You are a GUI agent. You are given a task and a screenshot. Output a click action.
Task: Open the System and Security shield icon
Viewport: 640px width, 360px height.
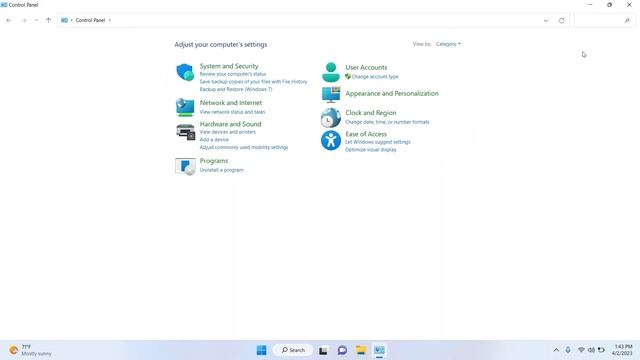tap(185, 72)
